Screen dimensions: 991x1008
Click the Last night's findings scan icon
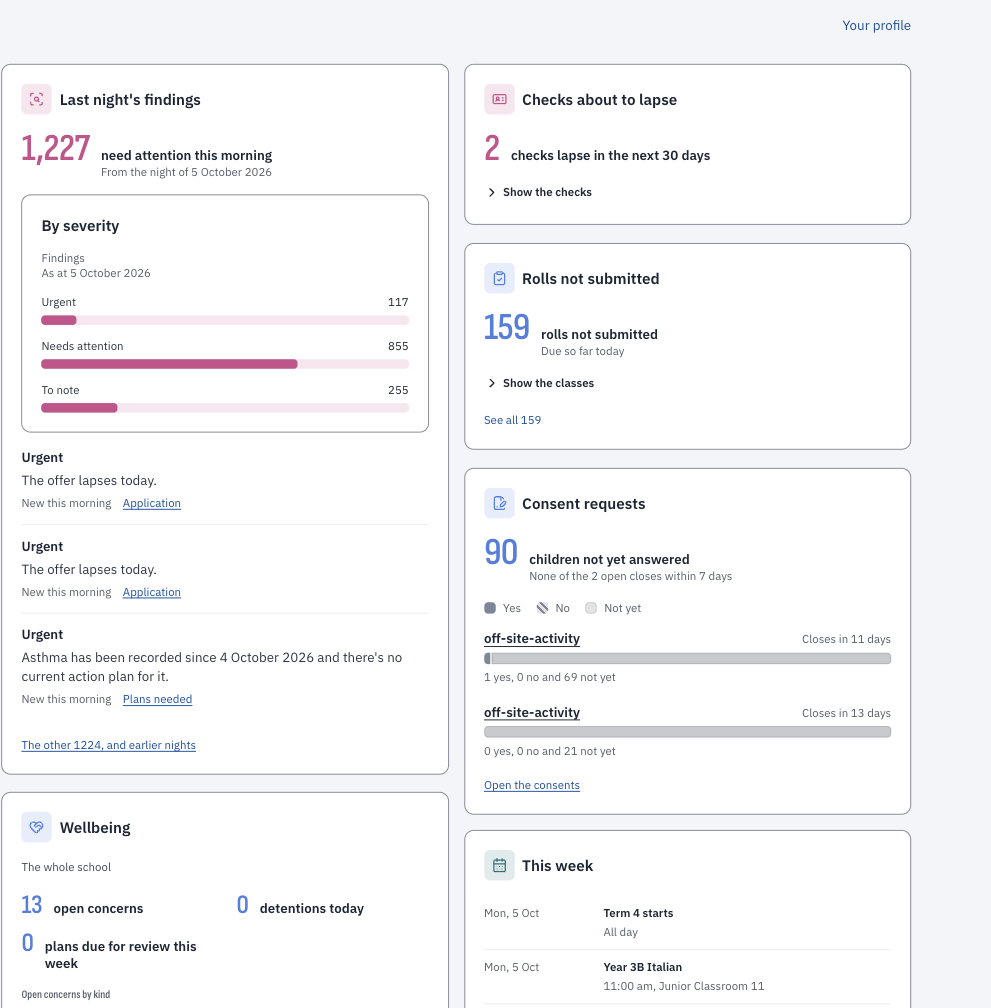(37, 99)
